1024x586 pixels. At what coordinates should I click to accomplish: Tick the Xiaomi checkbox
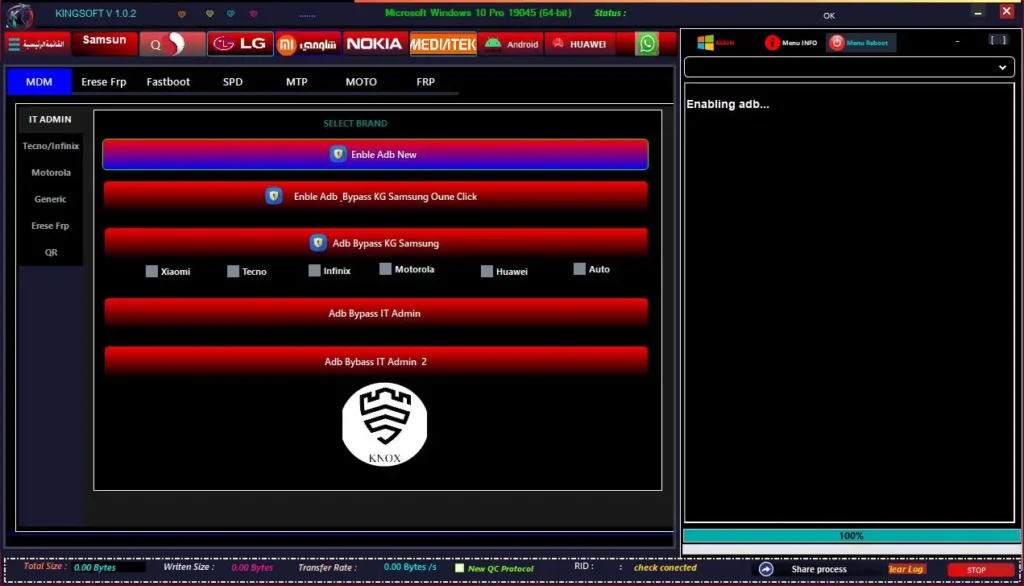click(152, 271)
